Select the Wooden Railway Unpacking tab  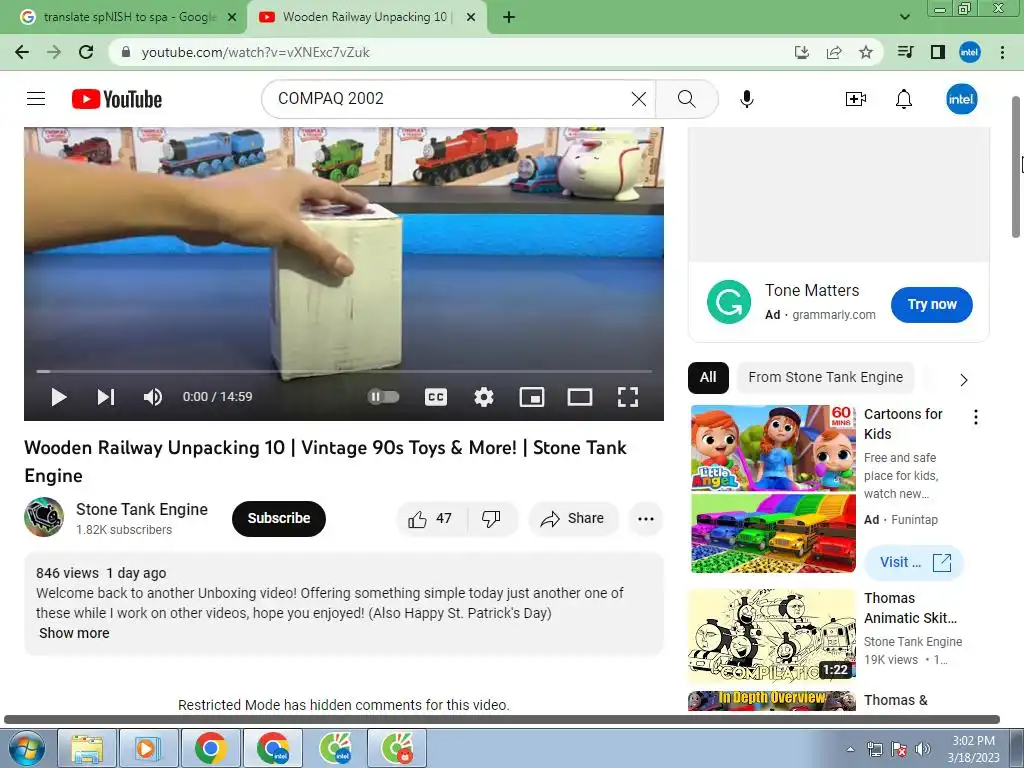tap(364, 17)
